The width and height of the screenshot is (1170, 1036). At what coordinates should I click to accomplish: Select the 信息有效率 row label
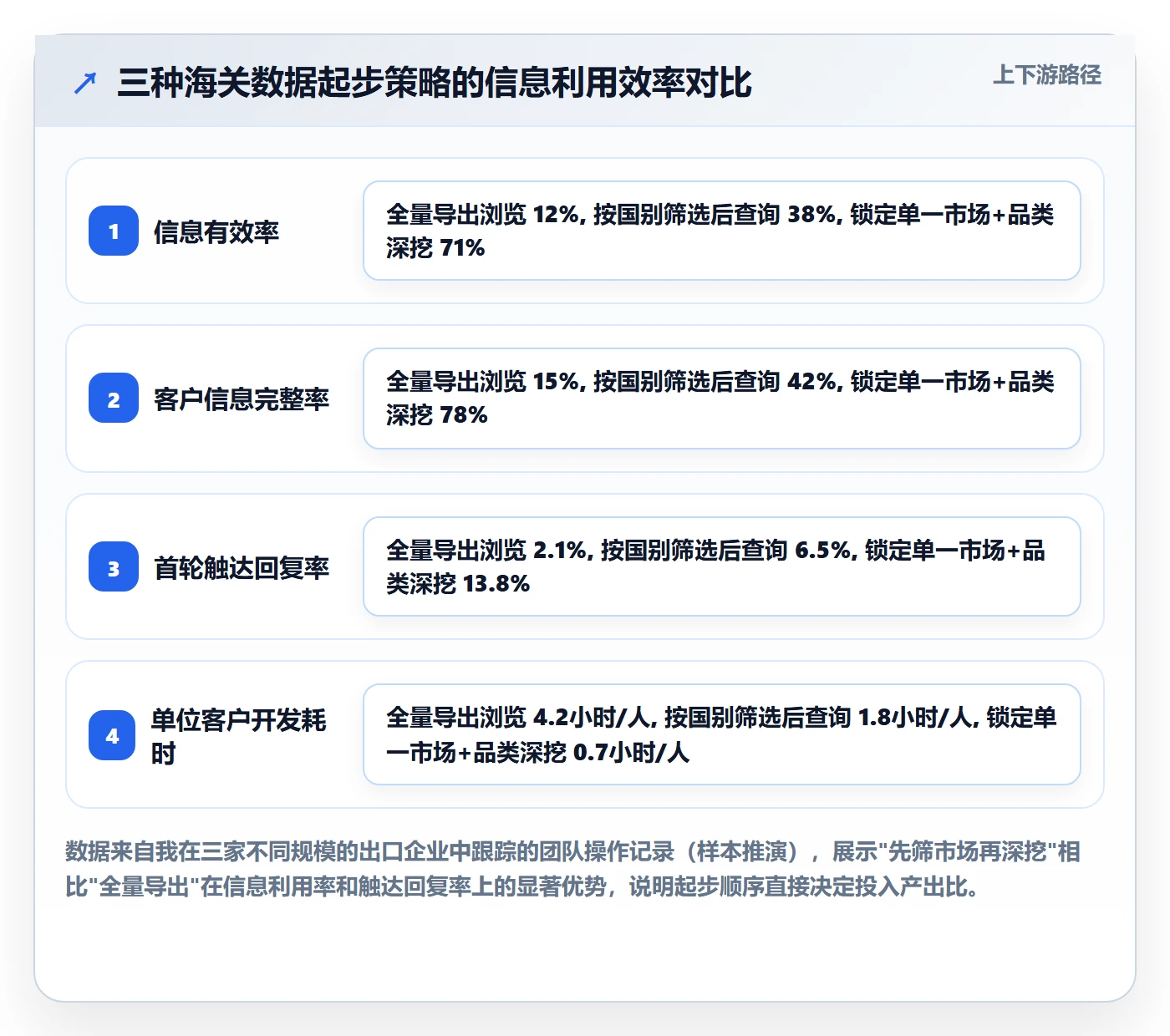(216, 231)
